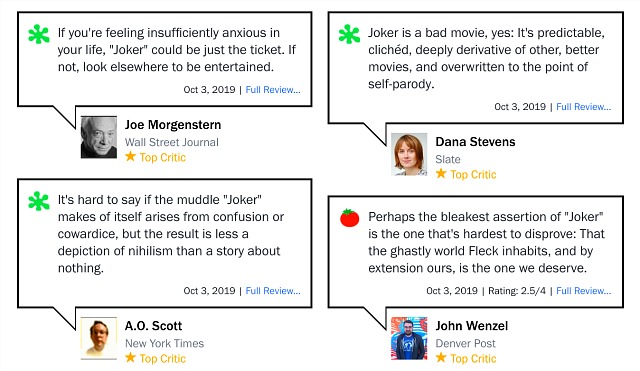Click the Top Critic star under Wall Street Journal
Image resolution: width=640 pixels, height=371 pixels.
point(131,157)
